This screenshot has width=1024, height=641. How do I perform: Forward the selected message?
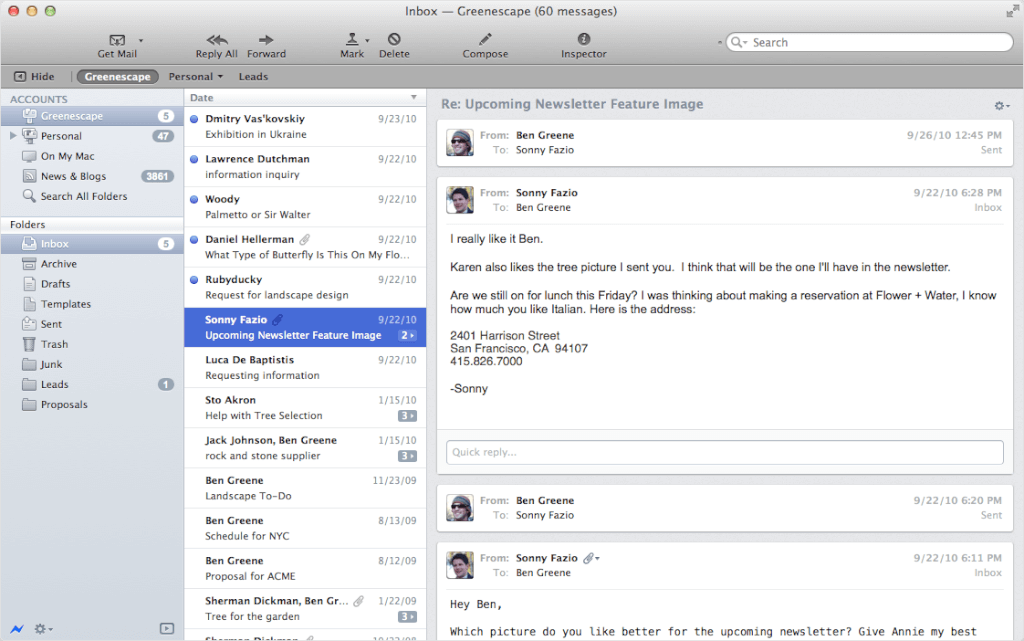click(266, 40)
